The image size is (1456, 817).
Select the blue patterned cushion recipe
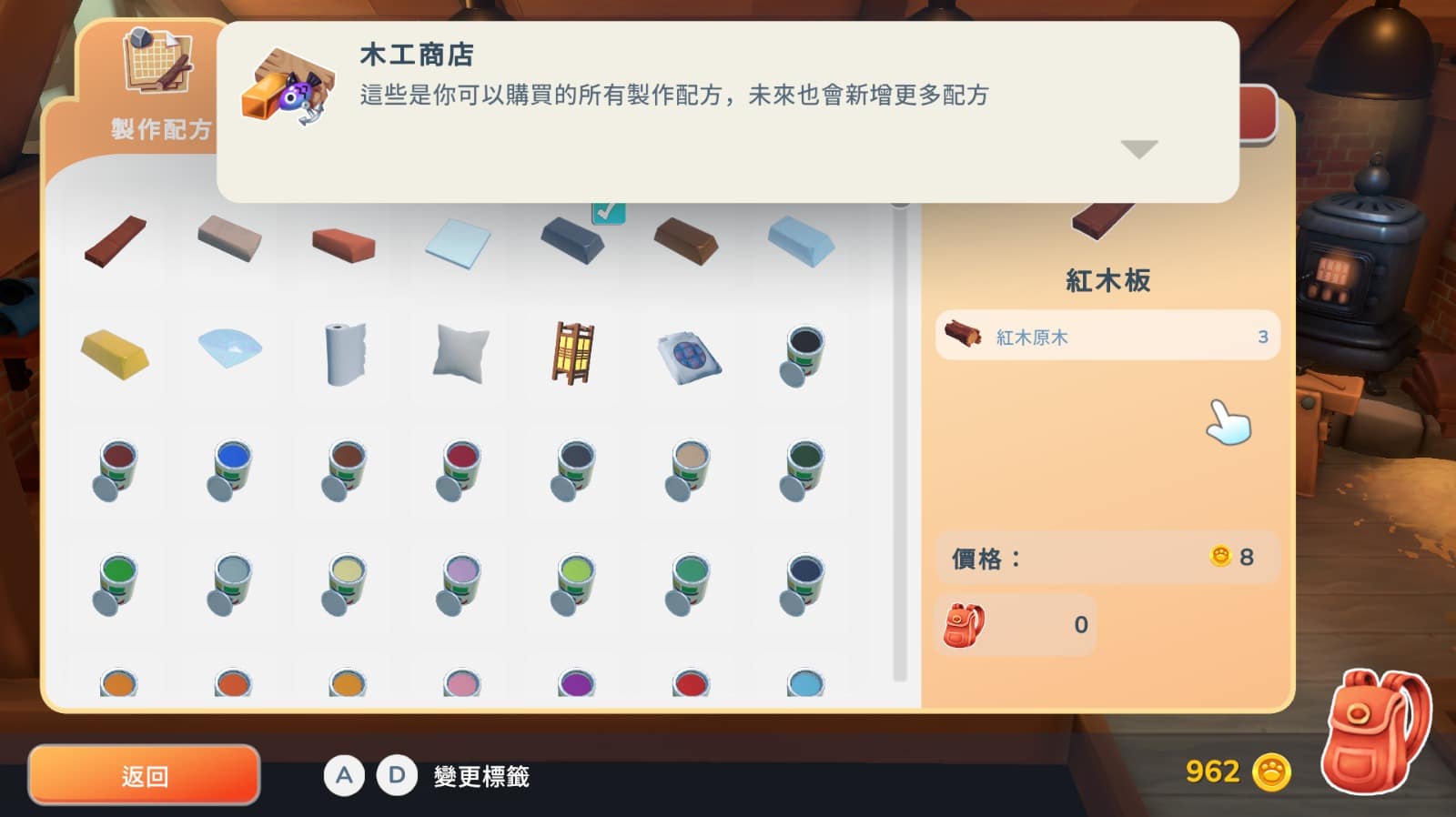coord(689,357)
